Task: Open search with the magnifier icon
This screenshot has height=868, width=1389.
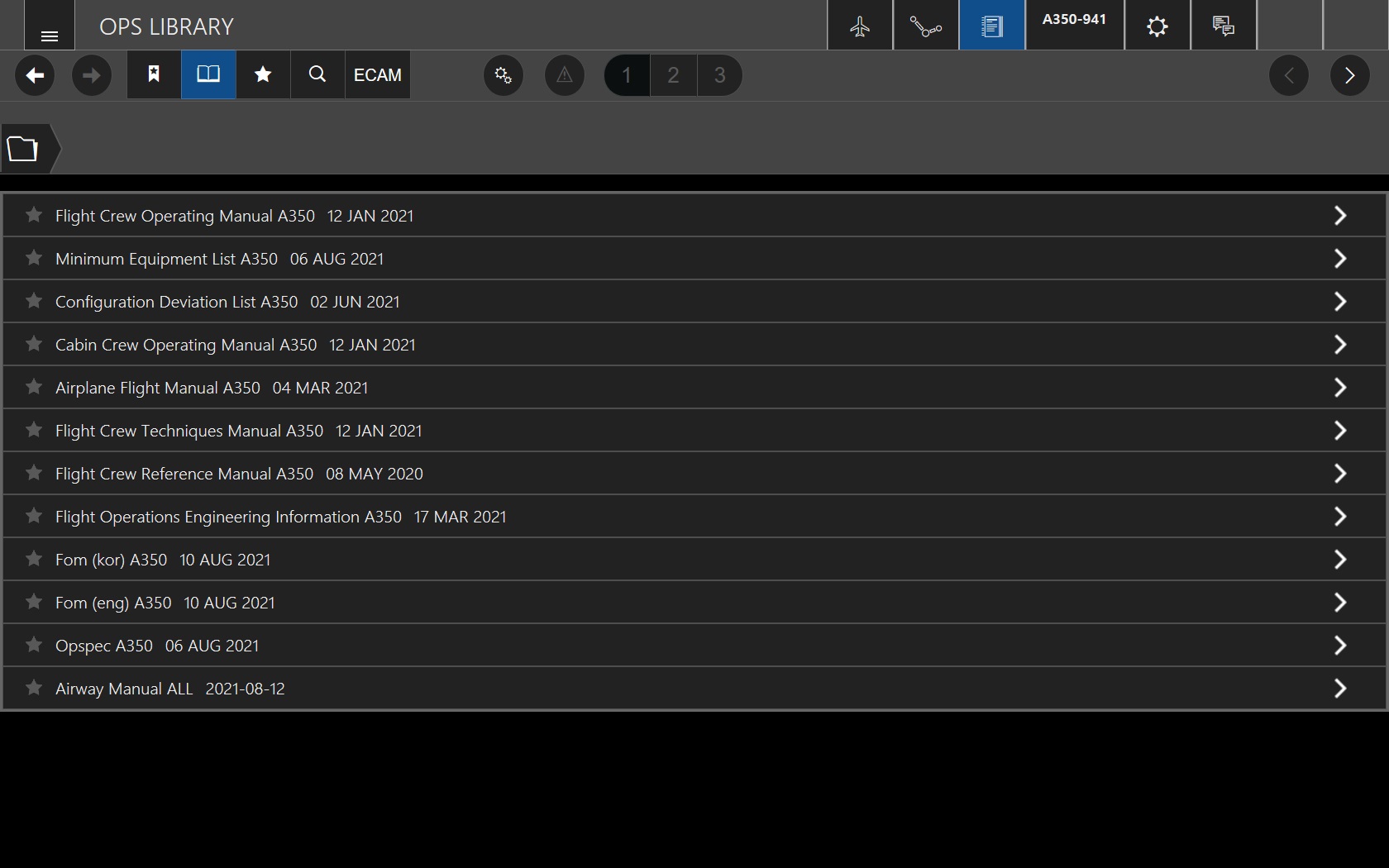Action: click(317, 75)
